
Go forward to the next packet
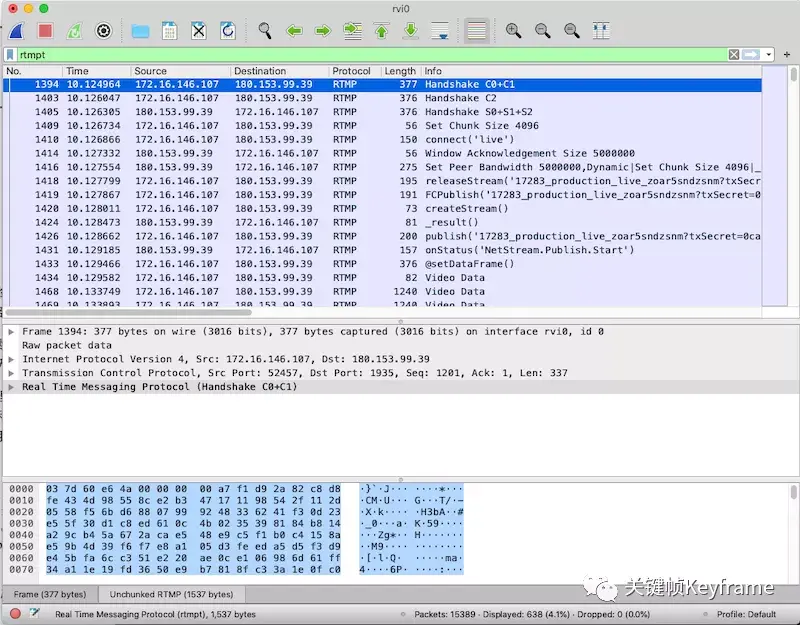[x=323, y=31]
